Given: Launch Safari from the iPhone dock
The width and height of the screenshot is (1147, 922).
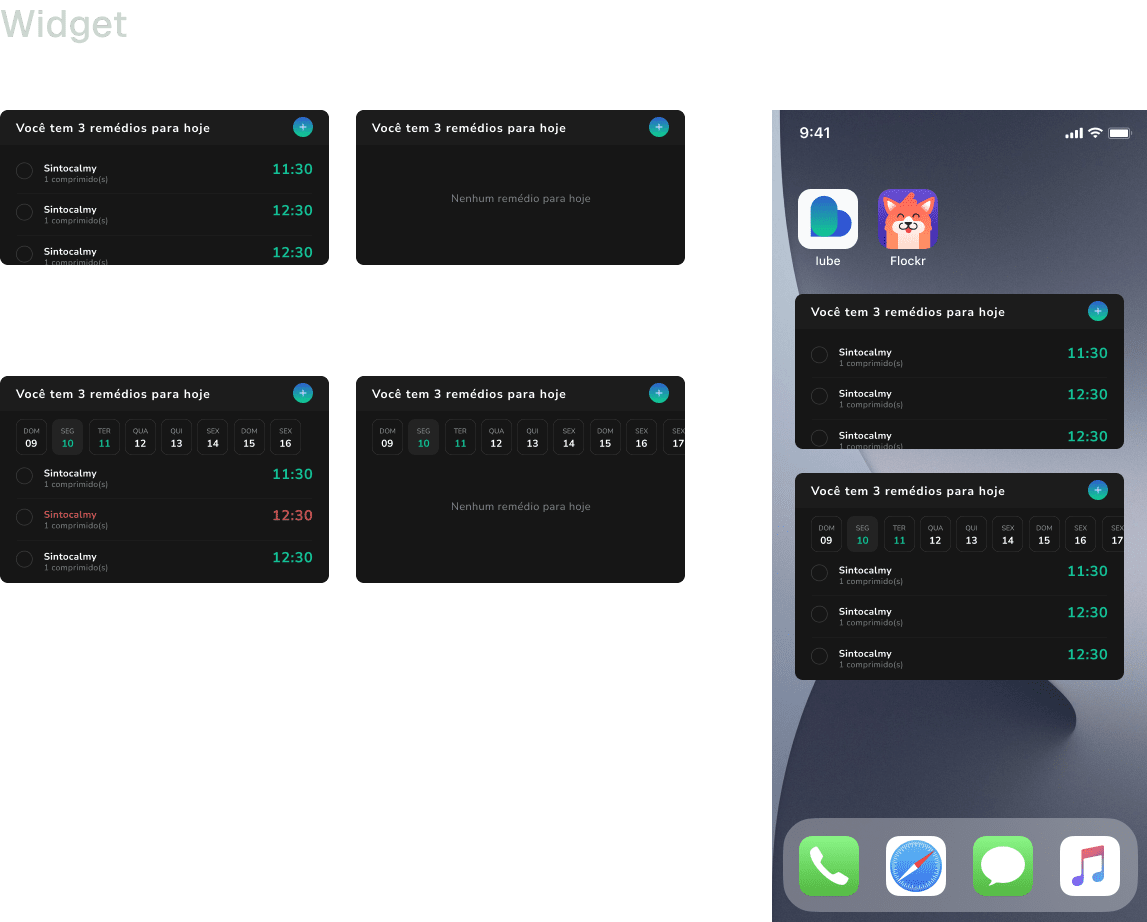Looking at the screenshot, I should (x=915, y=866).
